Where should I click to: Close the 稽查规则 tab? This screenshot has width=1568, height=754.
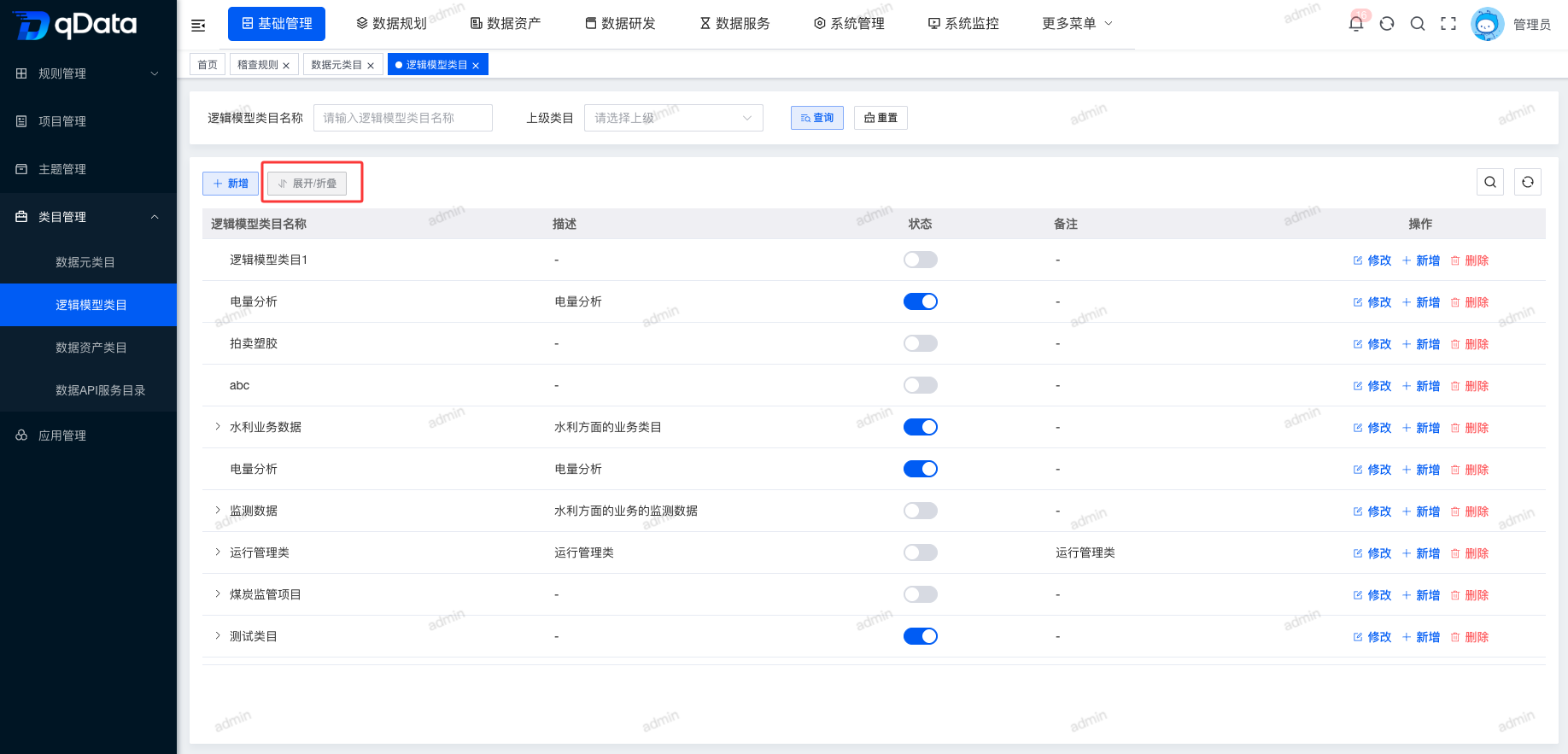pyautogui.click(x=286, y=66)
